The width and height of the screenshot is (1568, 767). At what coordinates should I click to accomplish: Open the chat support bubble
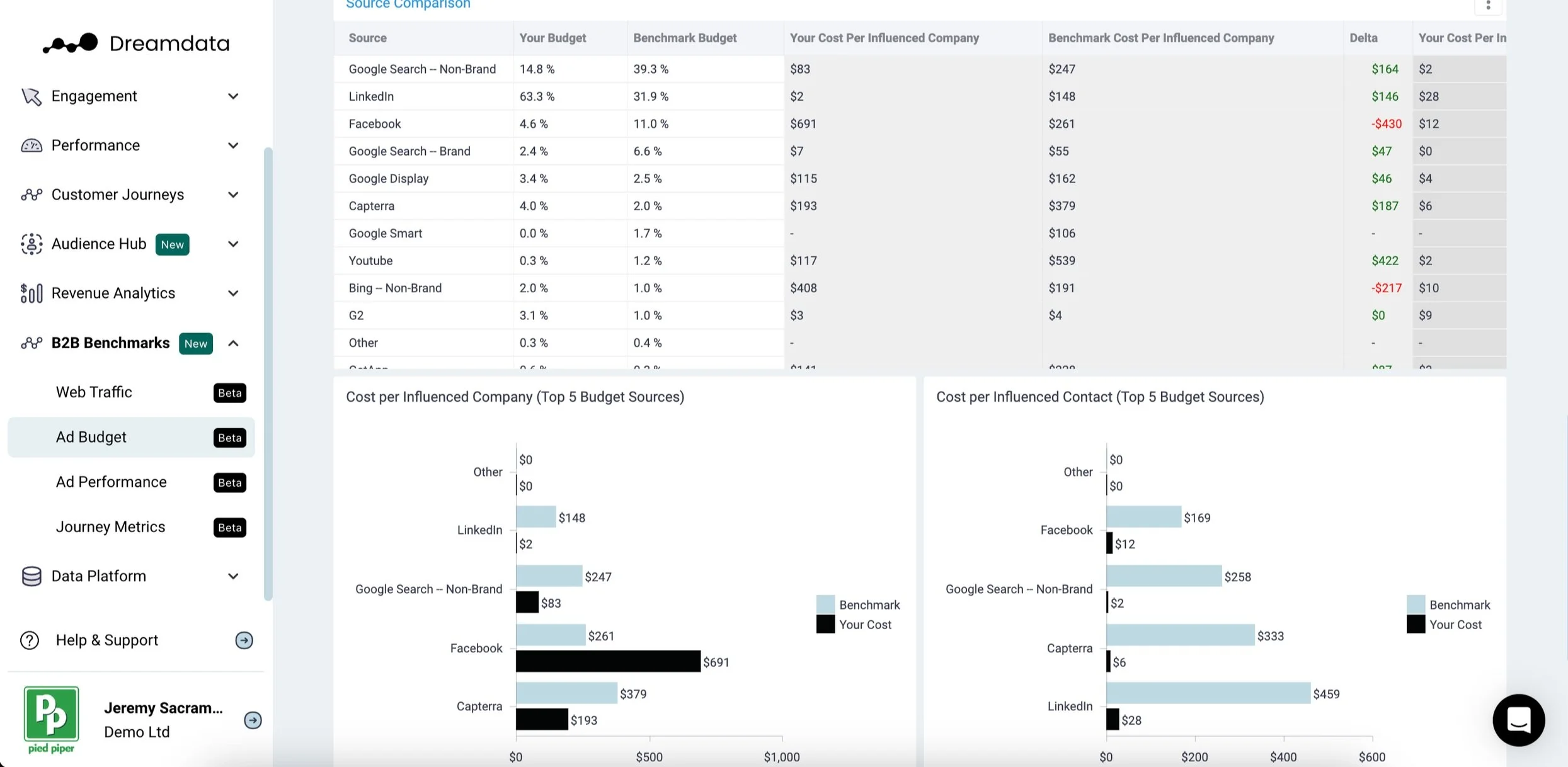[1518, 720]
